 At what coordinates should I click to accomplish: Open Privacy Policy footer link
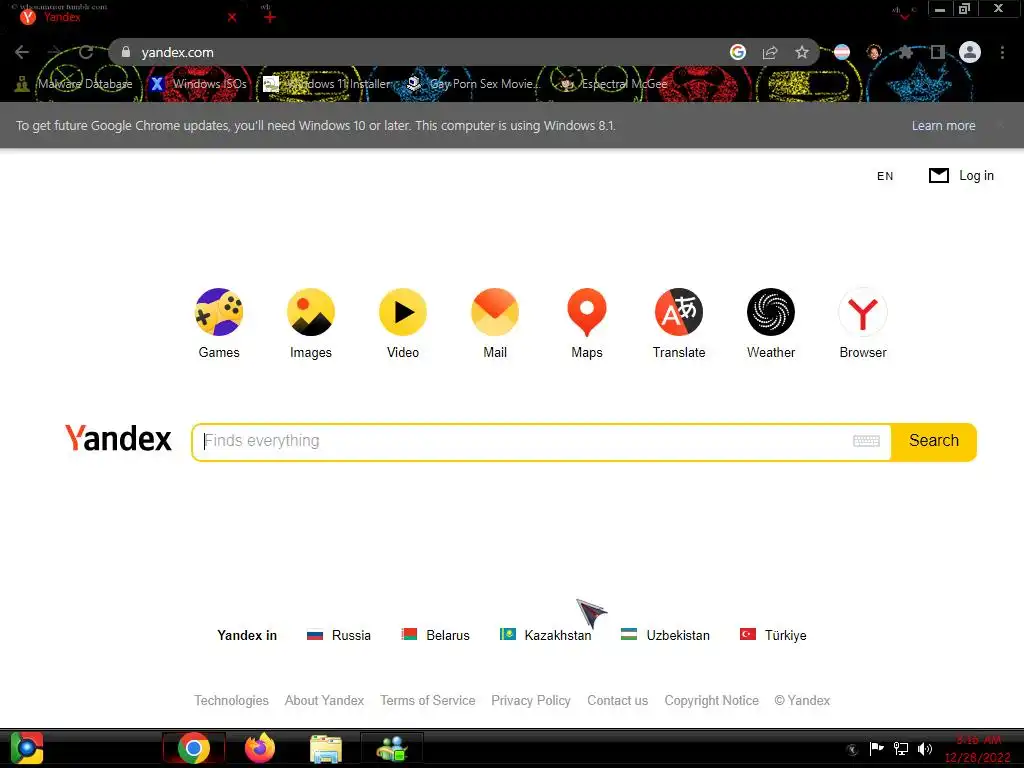point(531,701)
